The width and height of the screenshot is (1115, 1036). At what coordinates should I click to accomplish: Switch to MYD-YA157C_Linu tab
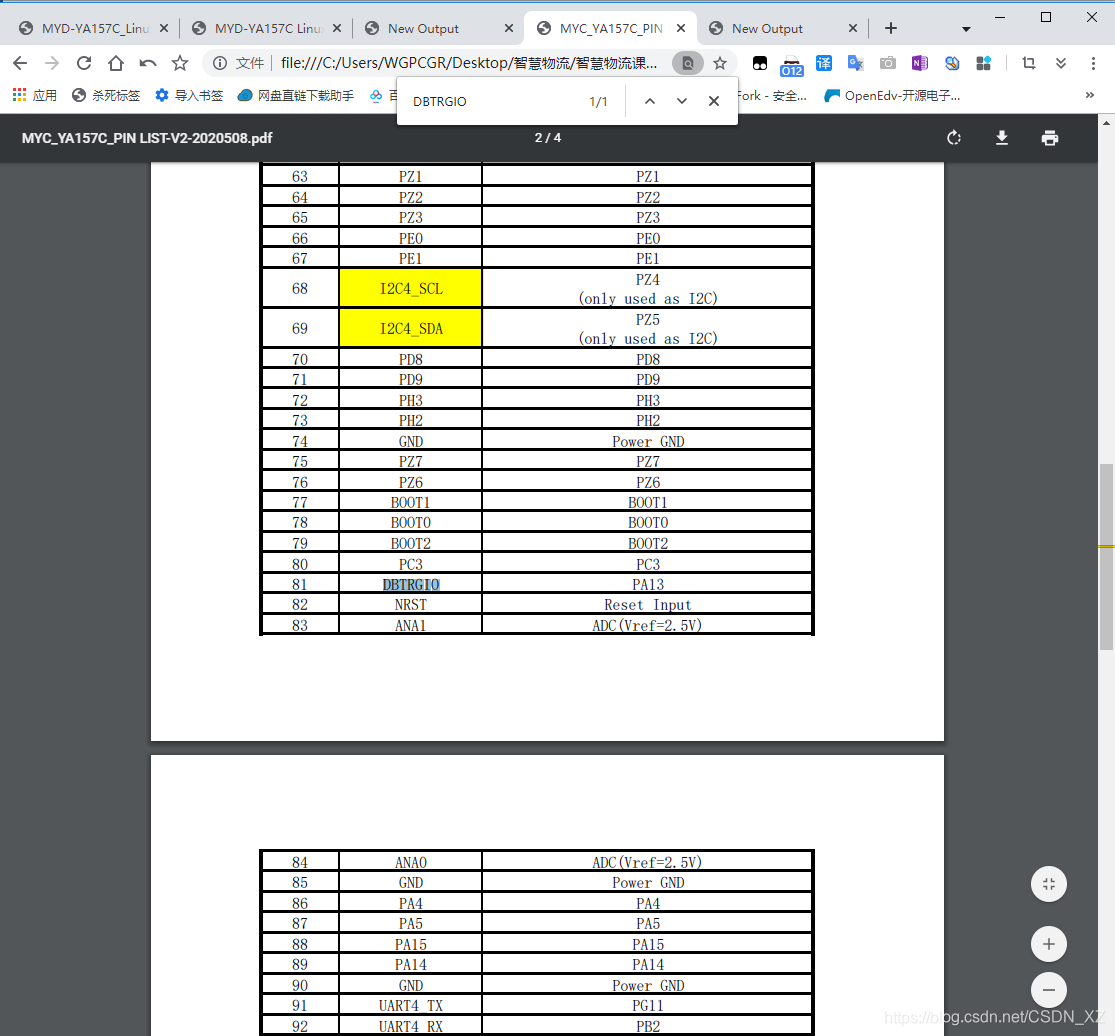point(95,28)
